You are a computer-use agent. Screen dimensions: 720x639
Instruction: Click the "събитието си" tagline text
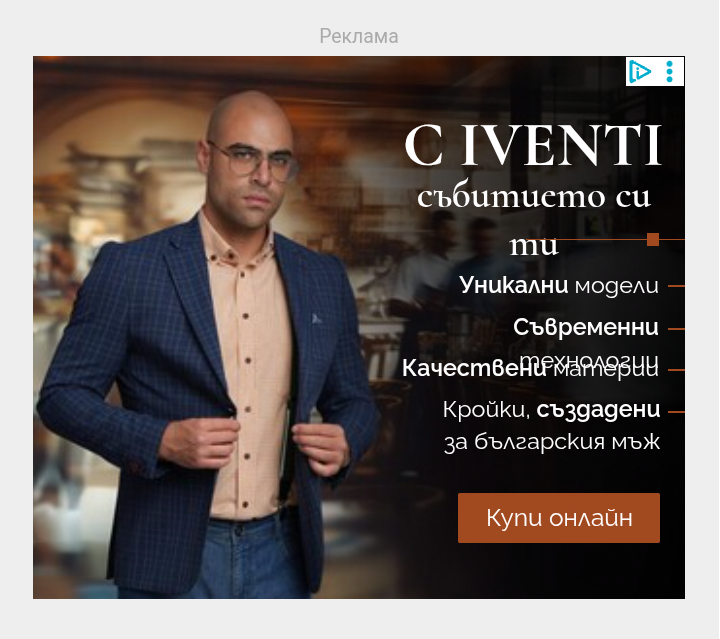[x=534, y=196]
